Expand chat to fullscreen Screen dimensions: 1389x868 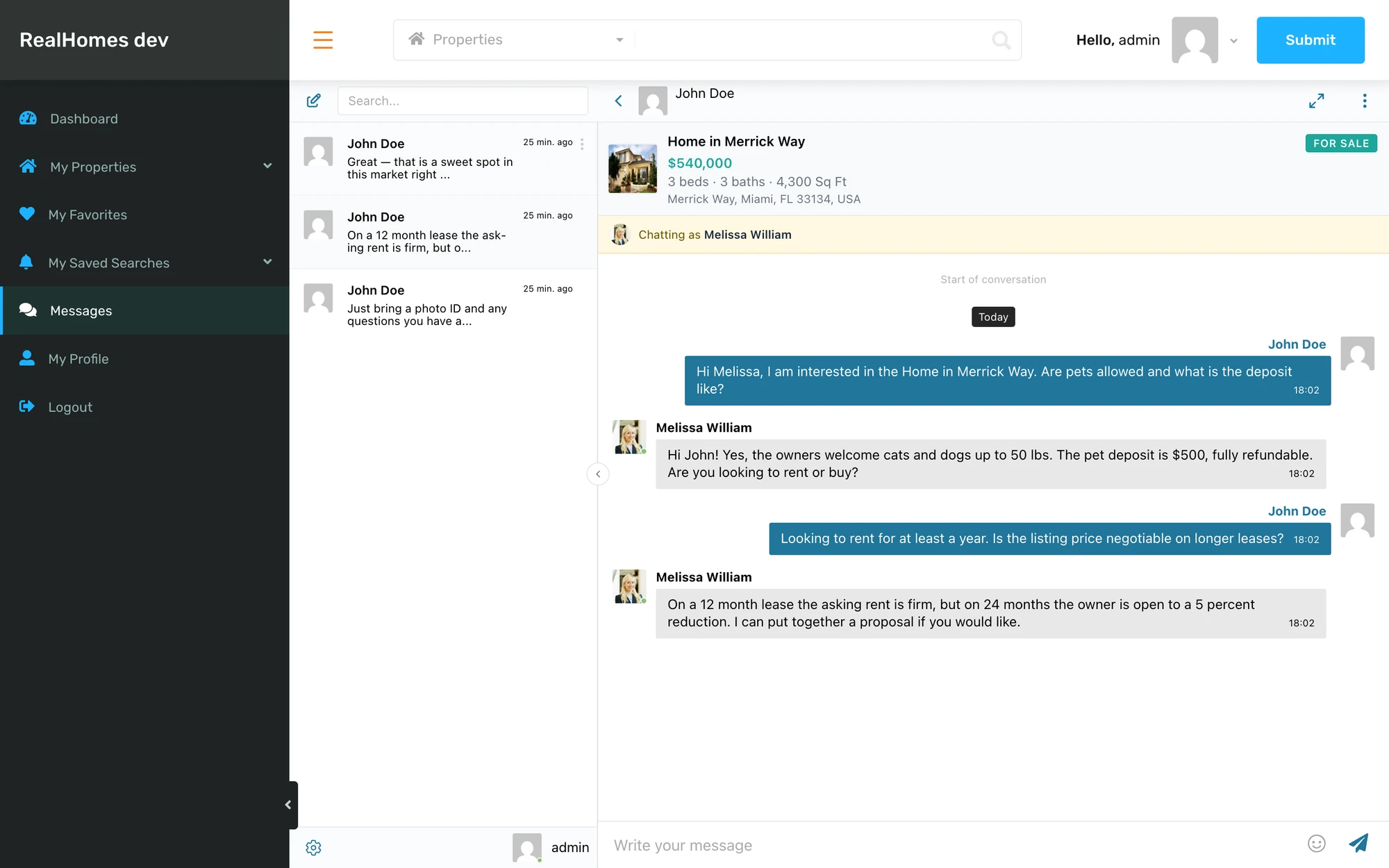(x=1316, y=101)
